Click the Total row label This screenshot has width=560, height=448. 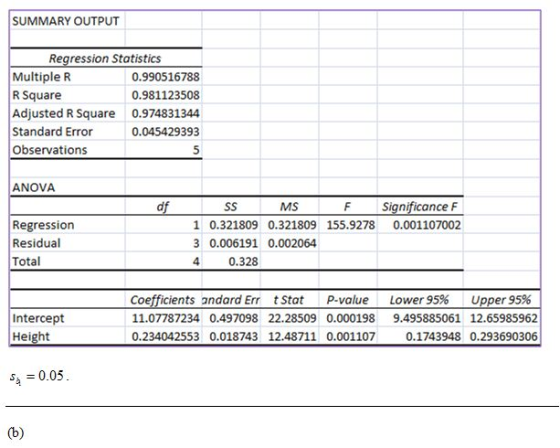pos(26,262)
